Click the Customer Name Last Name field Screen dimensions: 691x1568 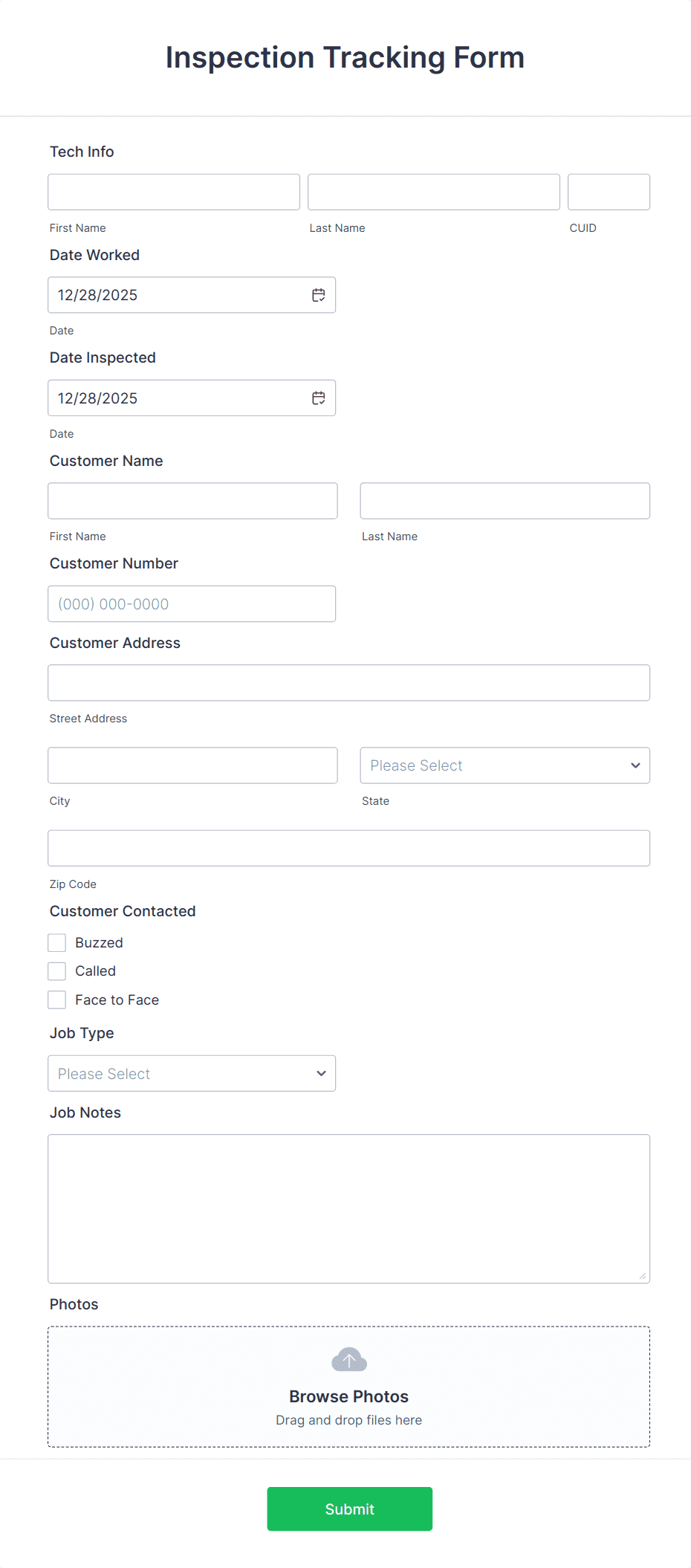(x=505, y=500)
